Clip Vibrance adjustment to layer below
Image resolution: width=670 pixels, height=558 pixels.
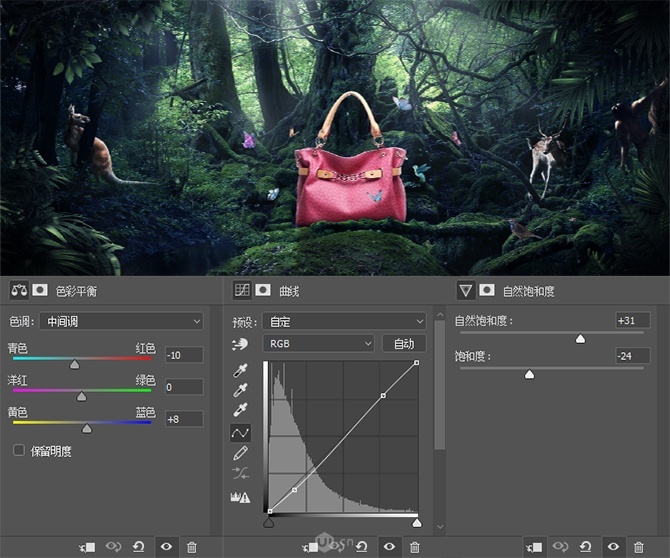(x=534, y=547)
